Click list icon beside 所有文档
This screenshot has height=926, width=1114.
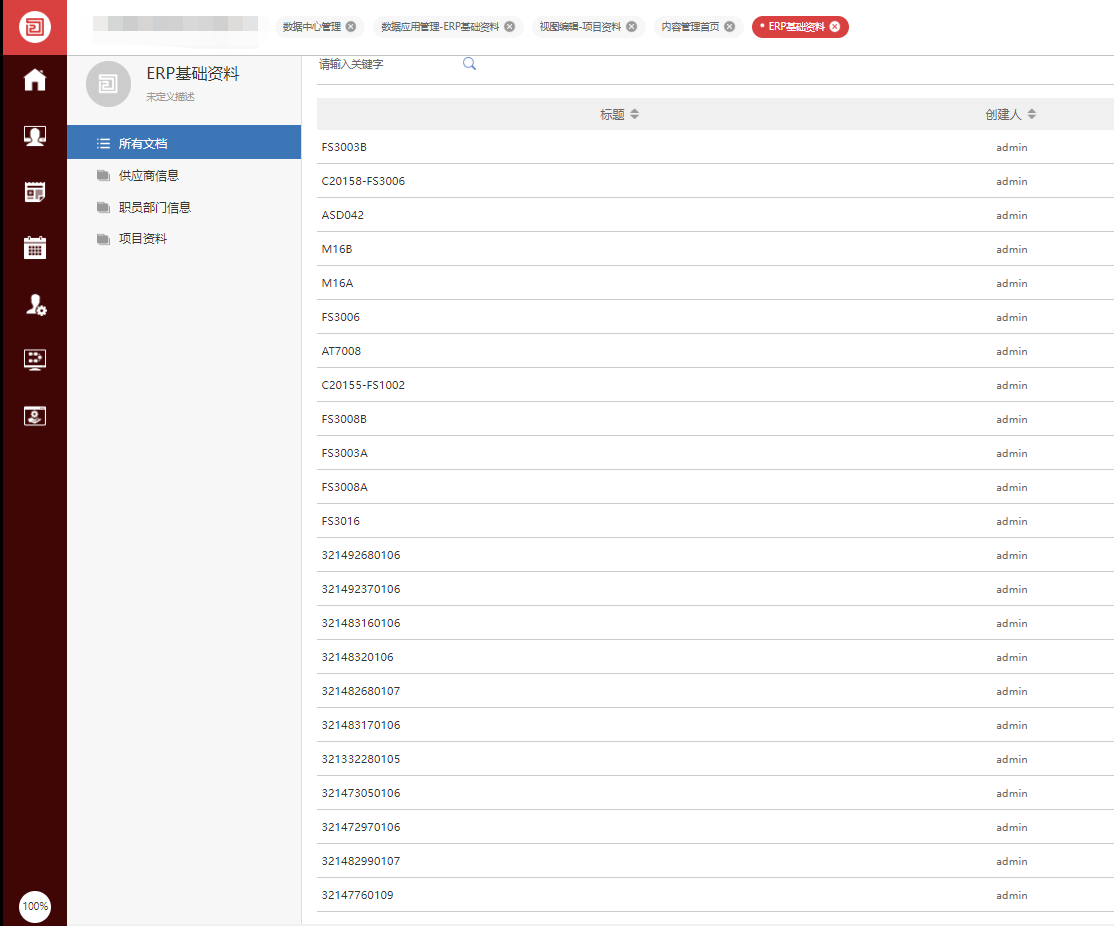coord(103,144)
